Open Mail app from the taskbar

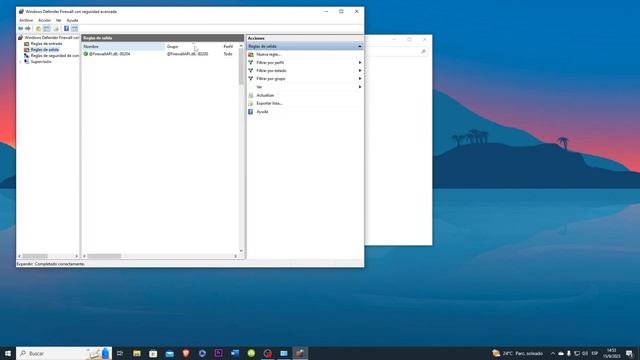[x=169, y=353]
